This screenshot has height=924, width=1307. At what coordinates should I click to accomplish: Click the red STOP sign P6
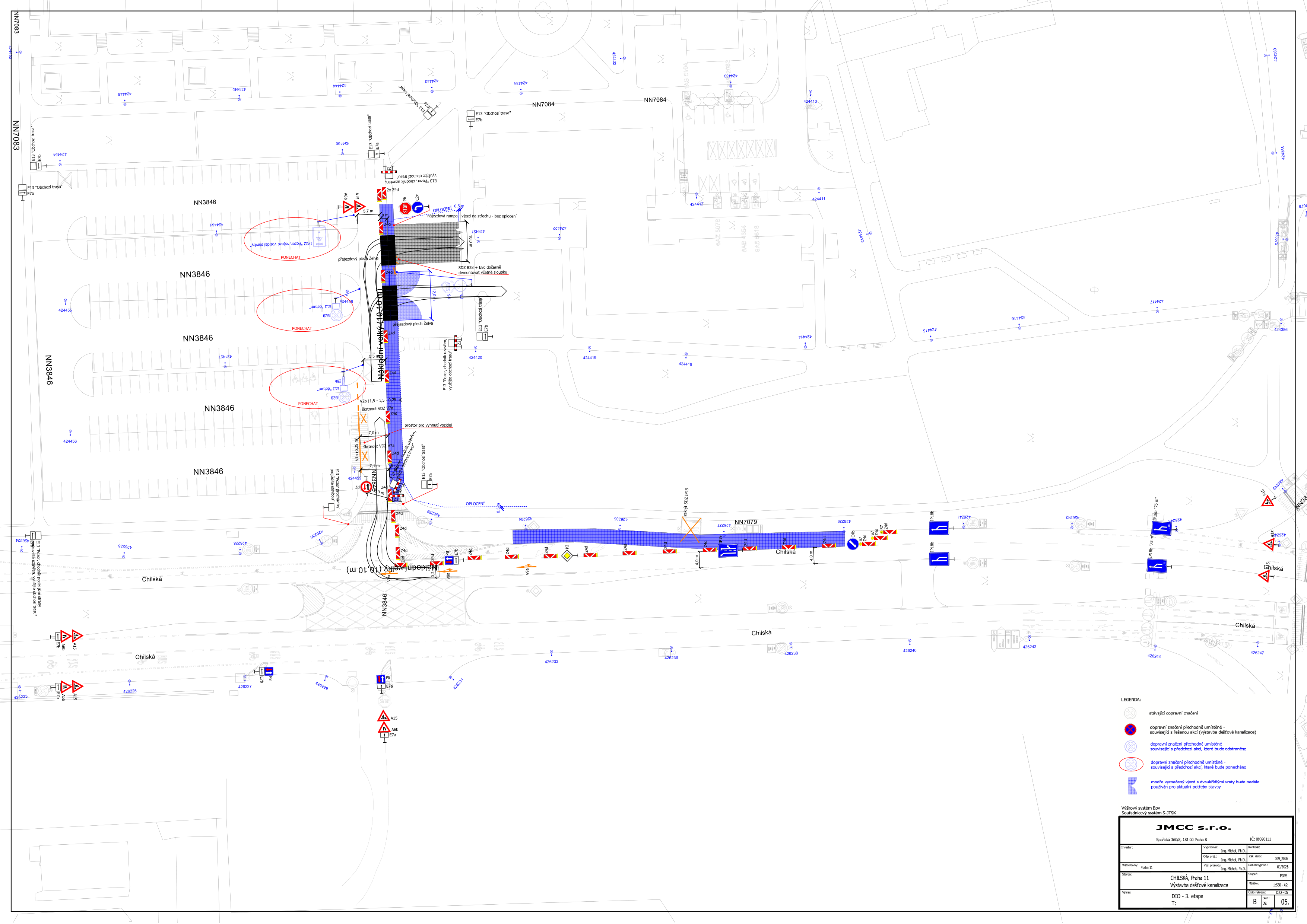coord(405,208)
